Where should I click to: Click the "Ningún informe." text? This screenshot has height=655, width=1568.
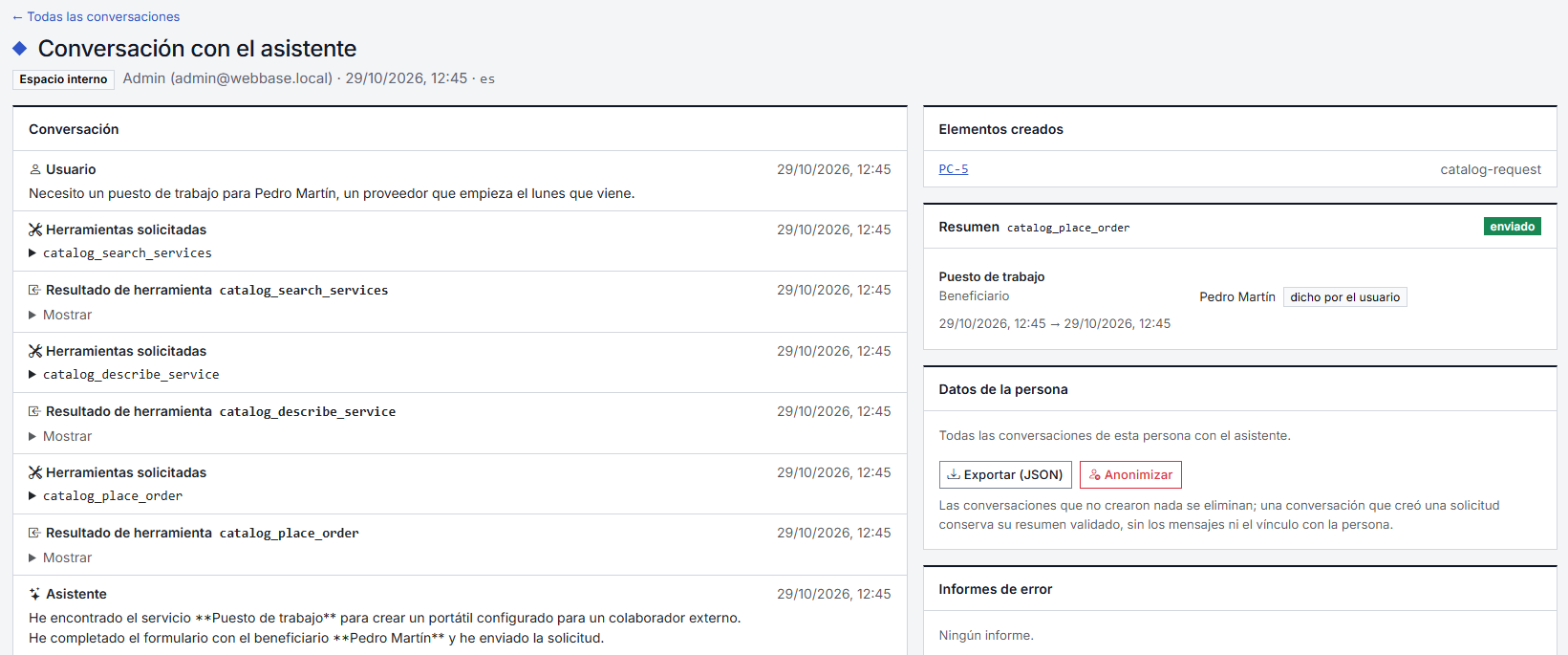[x=984, y=634]
